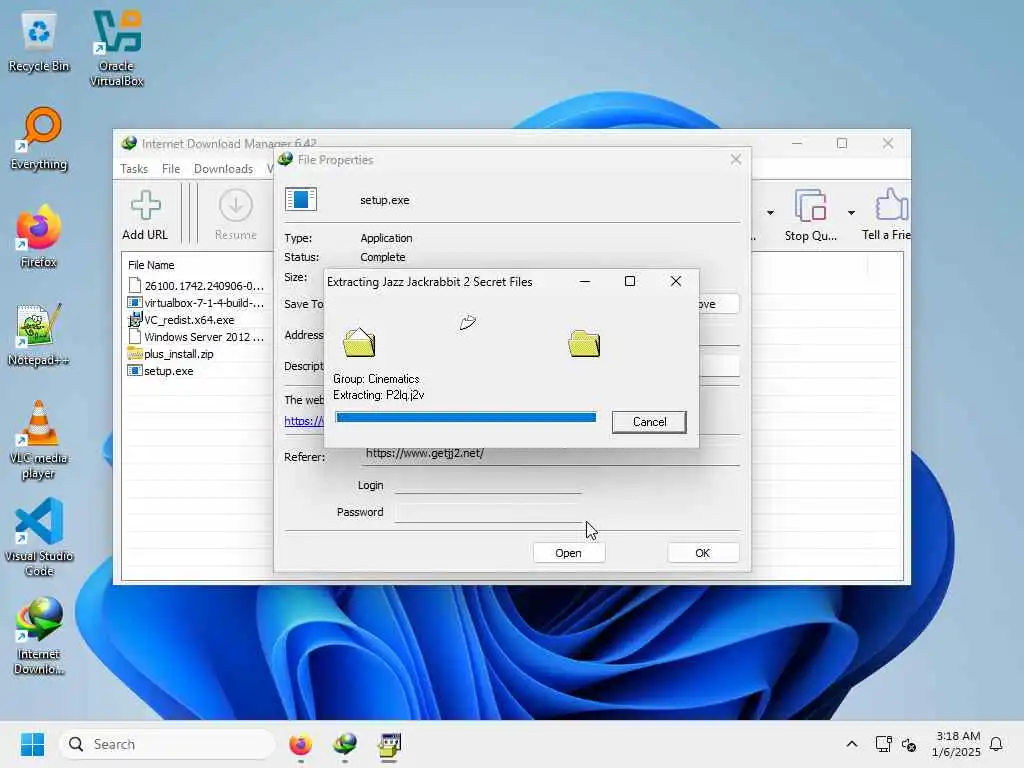Click the Stop Queue toolbar icon
This screenshot has width=1024, height=768.
pos(810,215)
